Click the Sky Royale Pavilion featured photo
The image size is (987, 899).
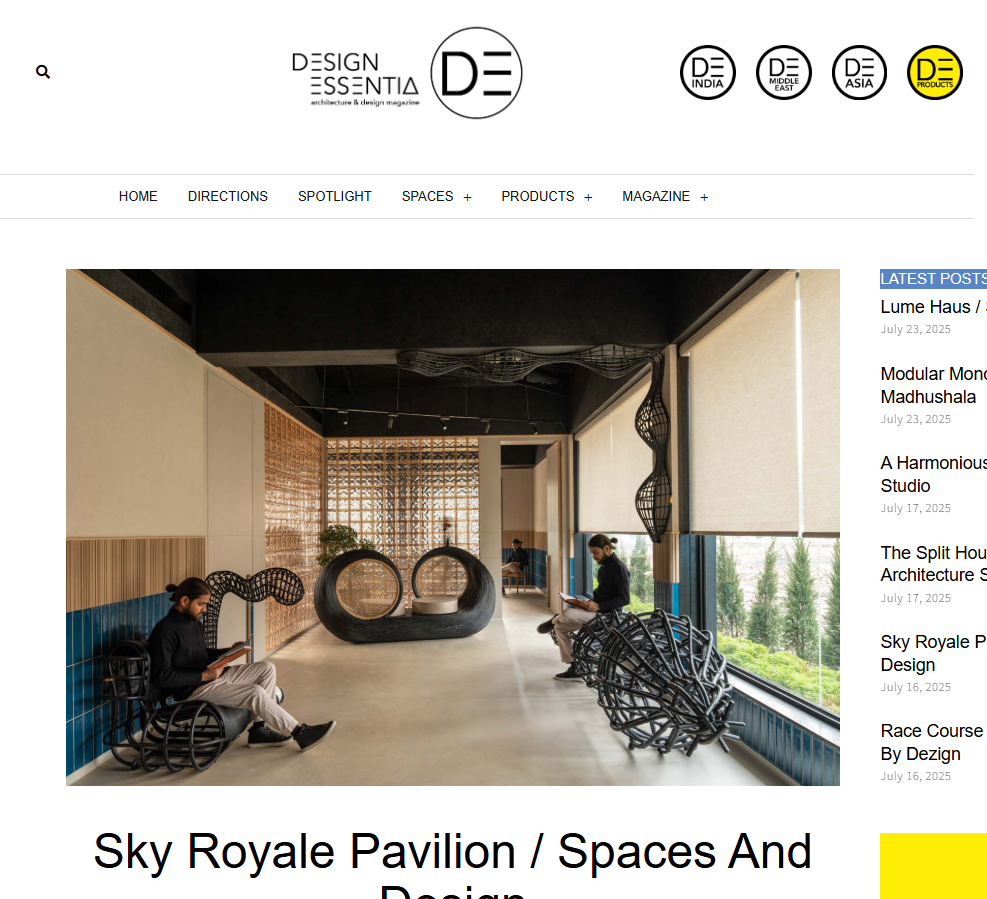tap(453, 528)
